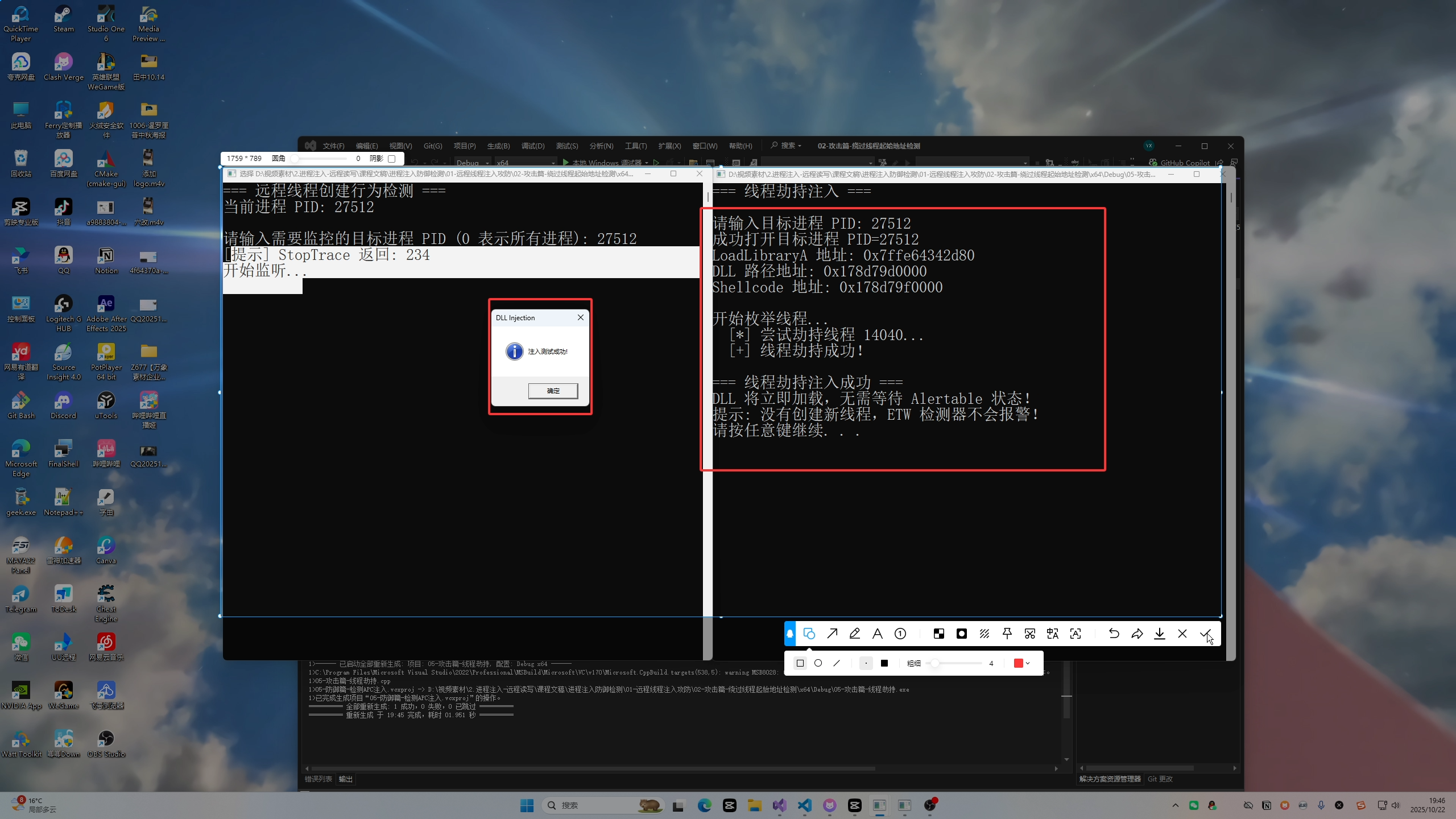Screen dimensions: 1456x819
Task: Choose the text annotation tool
Action: 878,634
